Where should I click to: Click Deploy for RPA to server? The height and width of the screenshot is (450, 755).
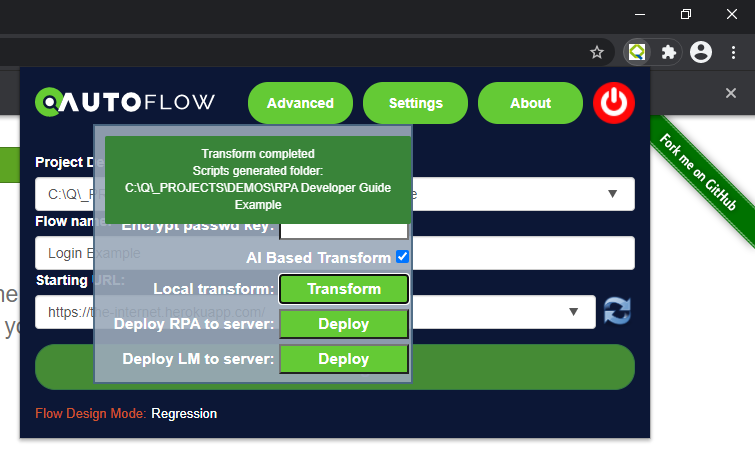pos(344,324)
